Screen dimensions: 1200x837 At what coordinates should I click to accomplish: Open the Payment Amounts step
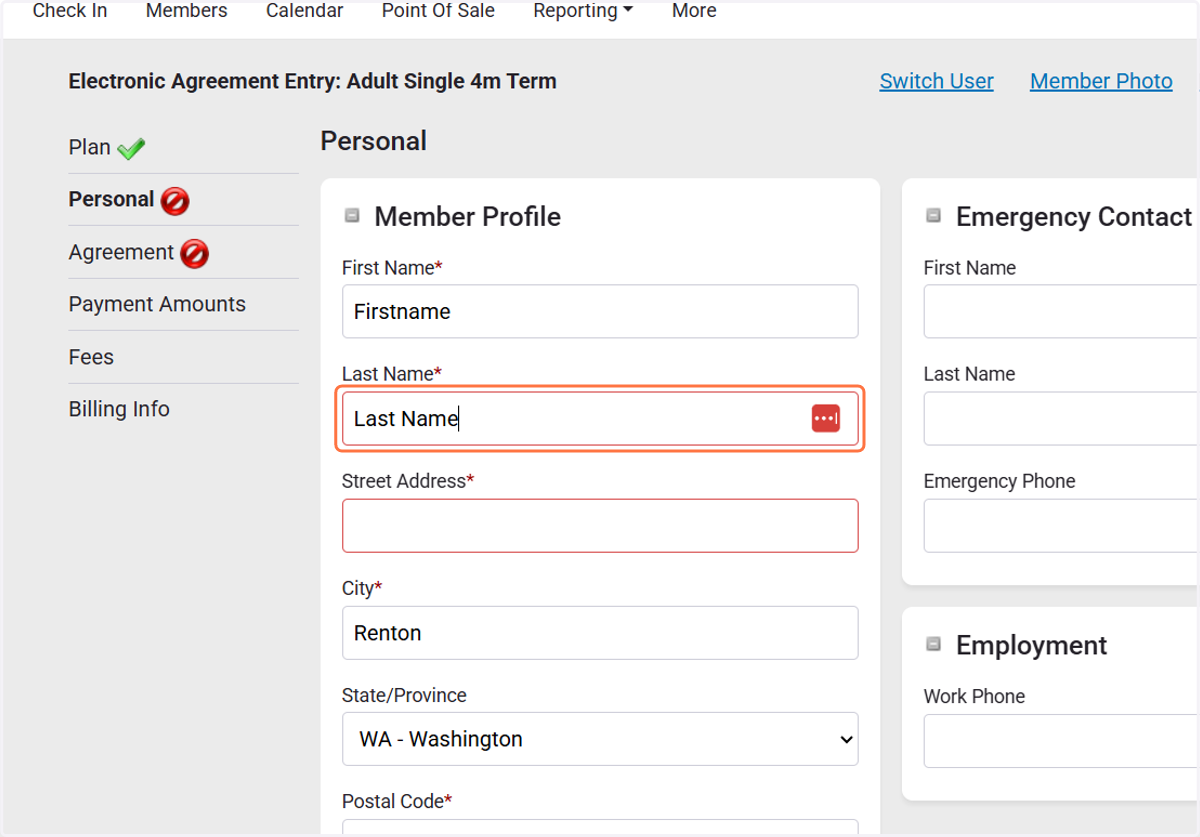click(x=157, y=304)
